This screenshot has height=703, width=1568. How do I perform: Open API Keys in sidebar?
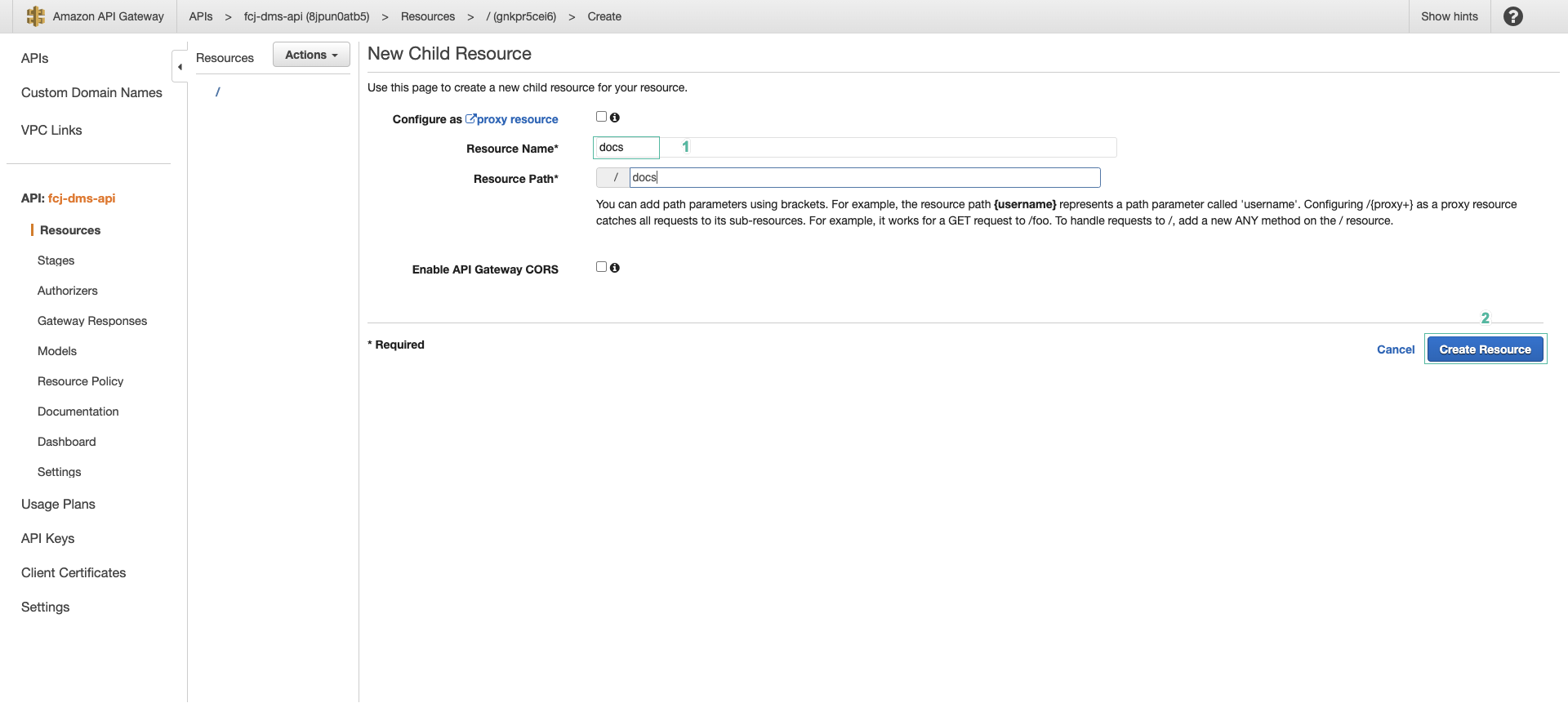tap(48, 538)
